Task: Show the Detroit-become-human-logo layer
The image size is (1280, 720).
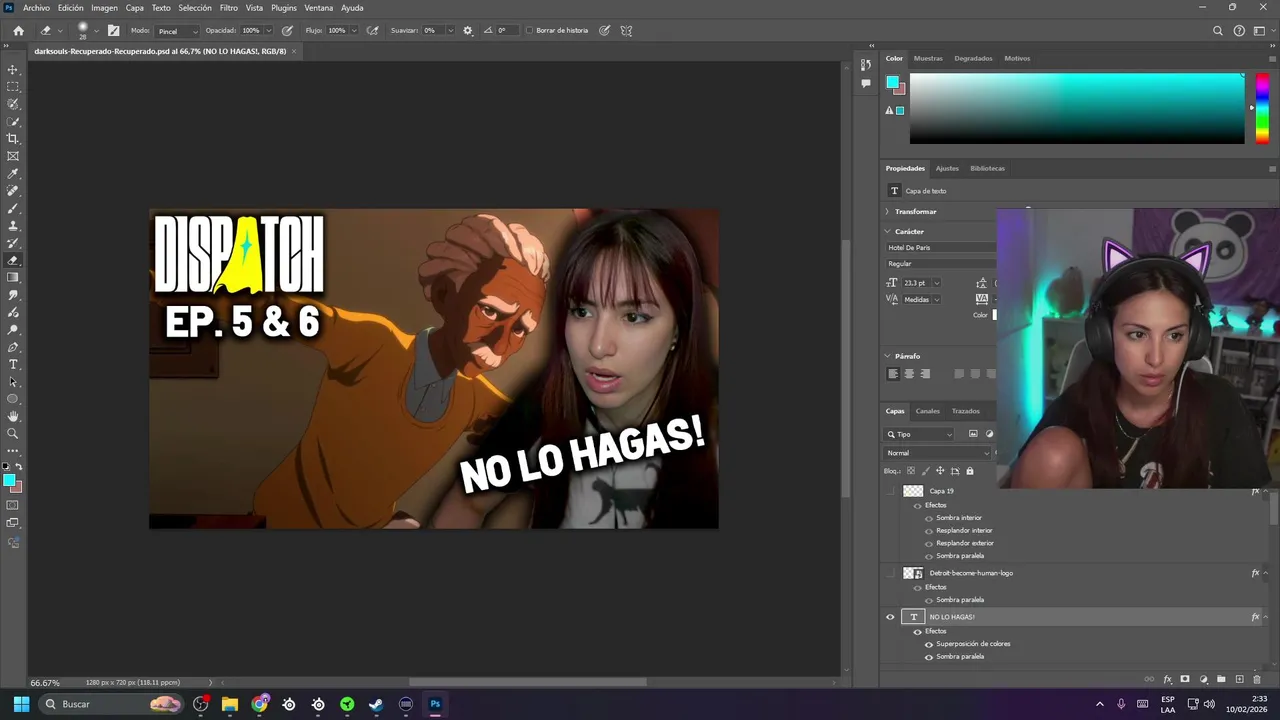Action: (890, 573)
